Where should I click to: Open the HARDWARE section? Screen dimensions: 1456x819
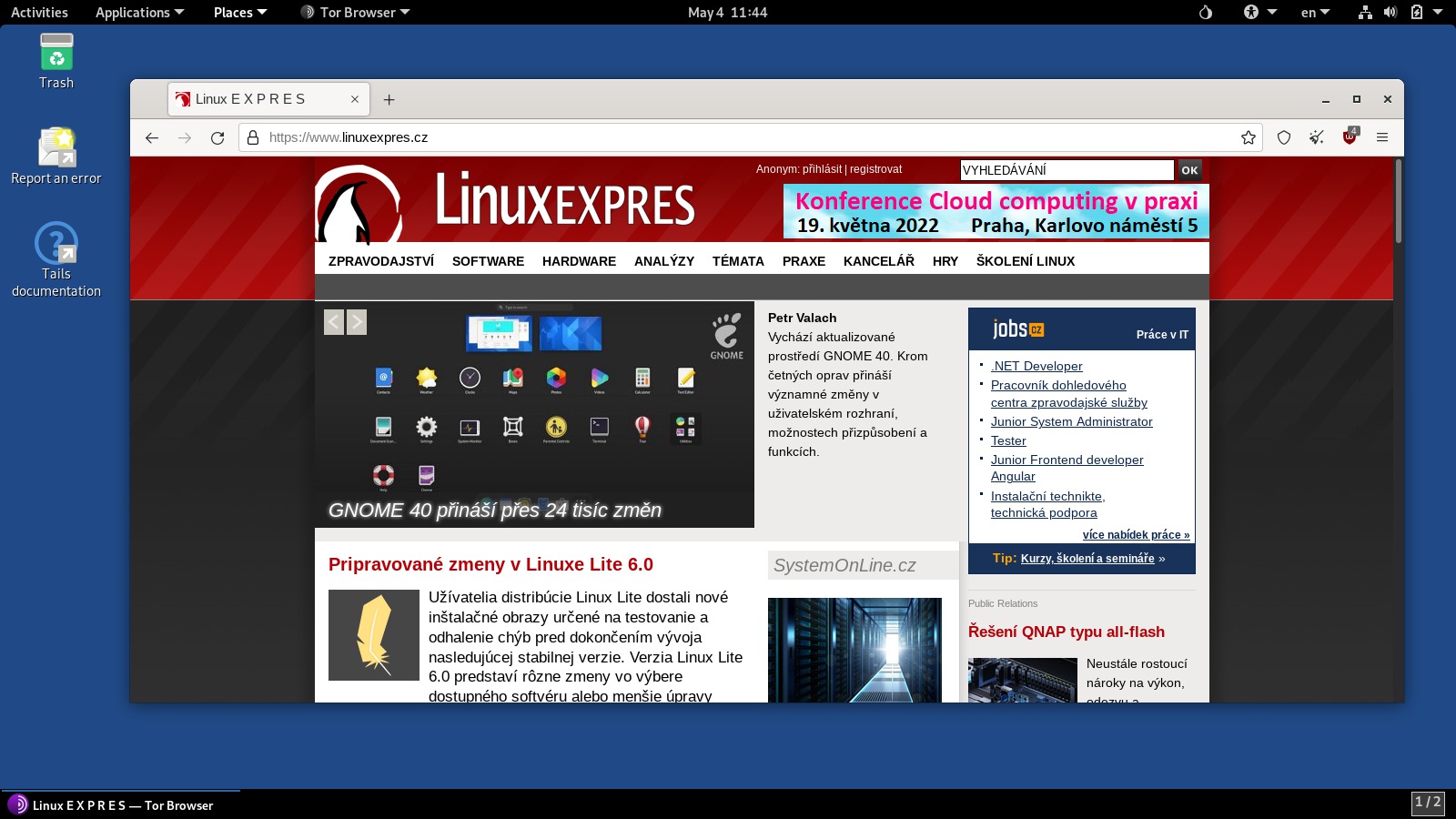[x=579, y=261]
